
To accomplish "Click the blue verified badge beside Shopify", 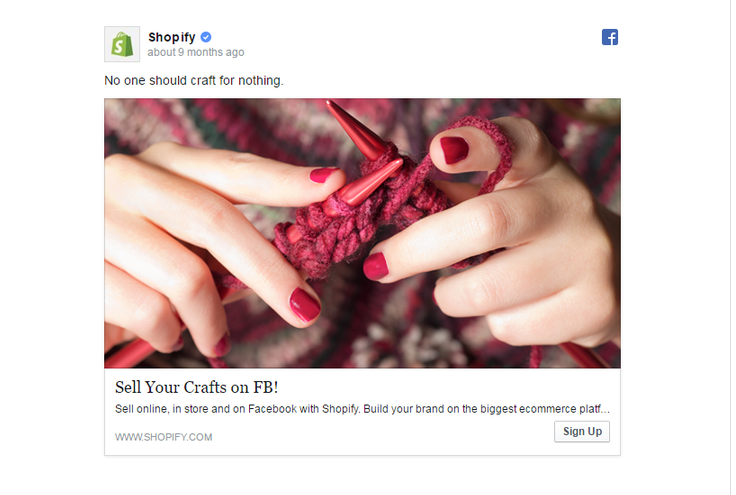I will (206, 37).
